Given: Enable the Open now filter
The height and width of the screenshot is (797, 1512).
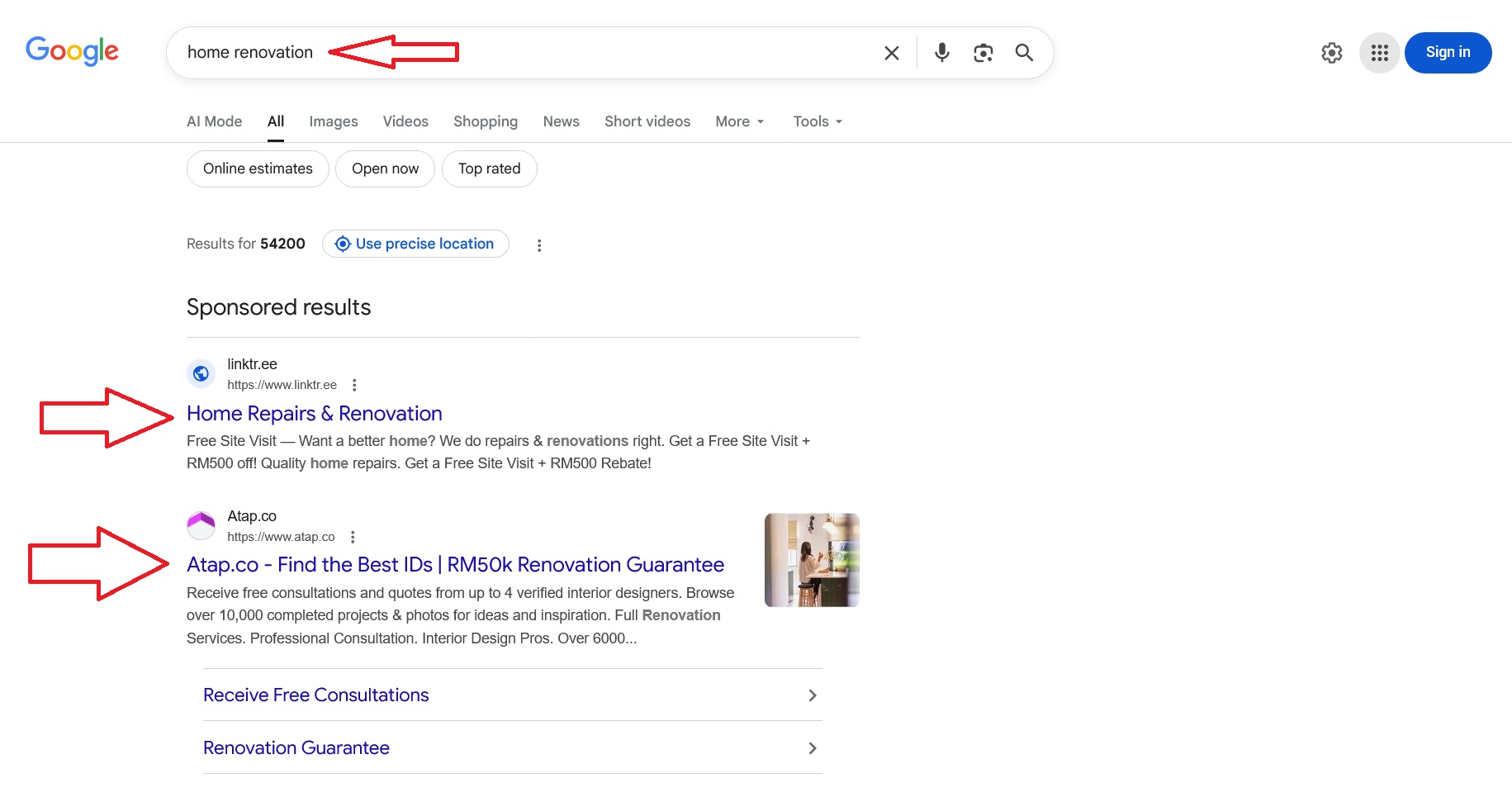Looking at the screenshot, I should (385, 168).
